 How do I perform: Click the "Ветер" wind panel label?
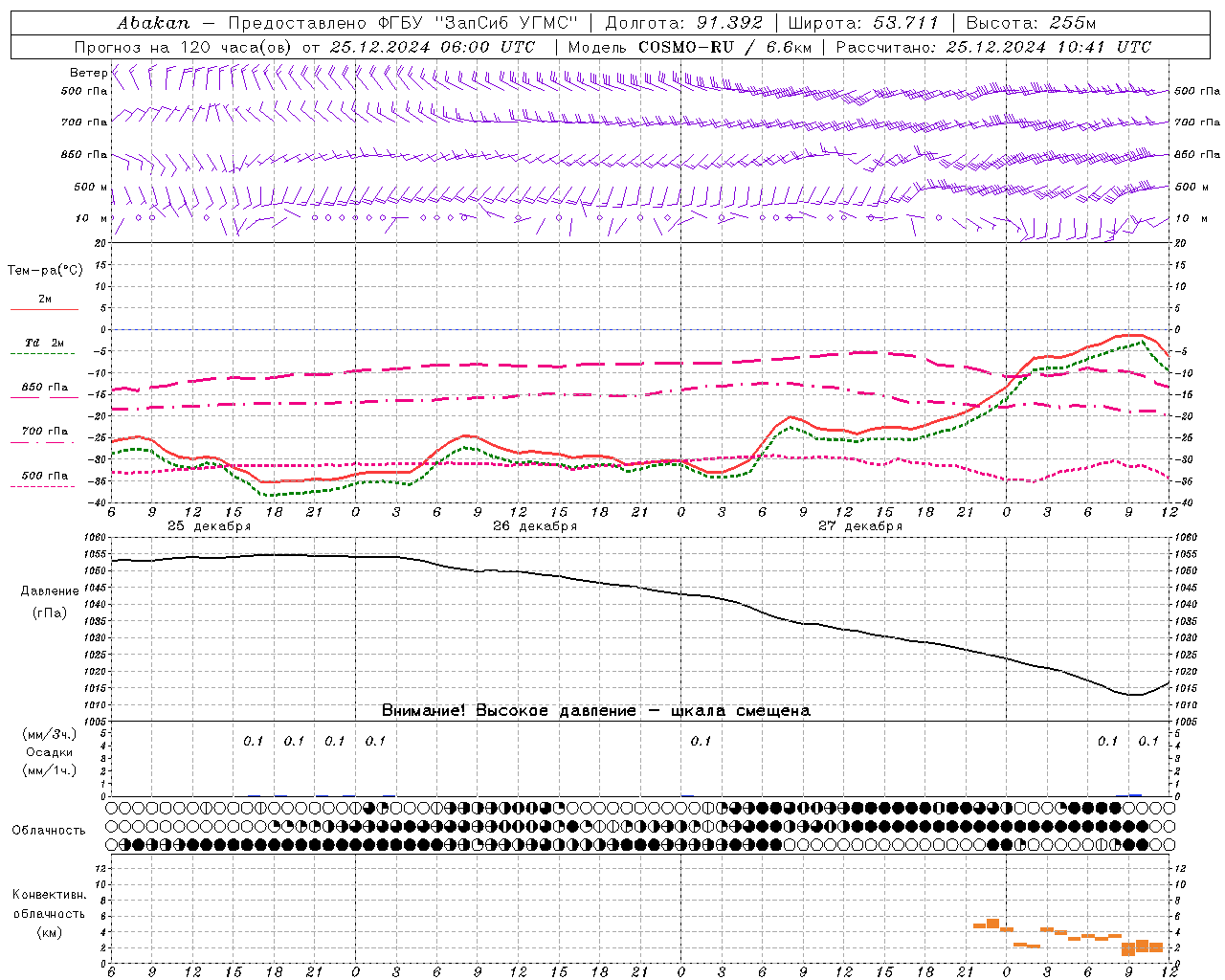[x=89, y=73]
